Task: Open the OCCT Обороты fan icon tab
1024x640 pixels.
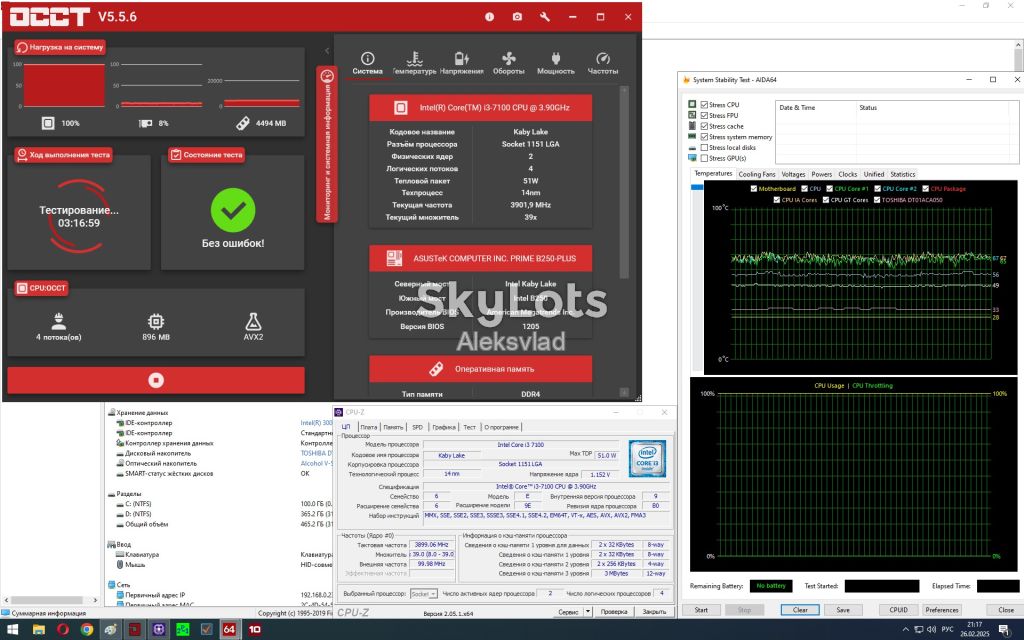Action: point(509,63)
